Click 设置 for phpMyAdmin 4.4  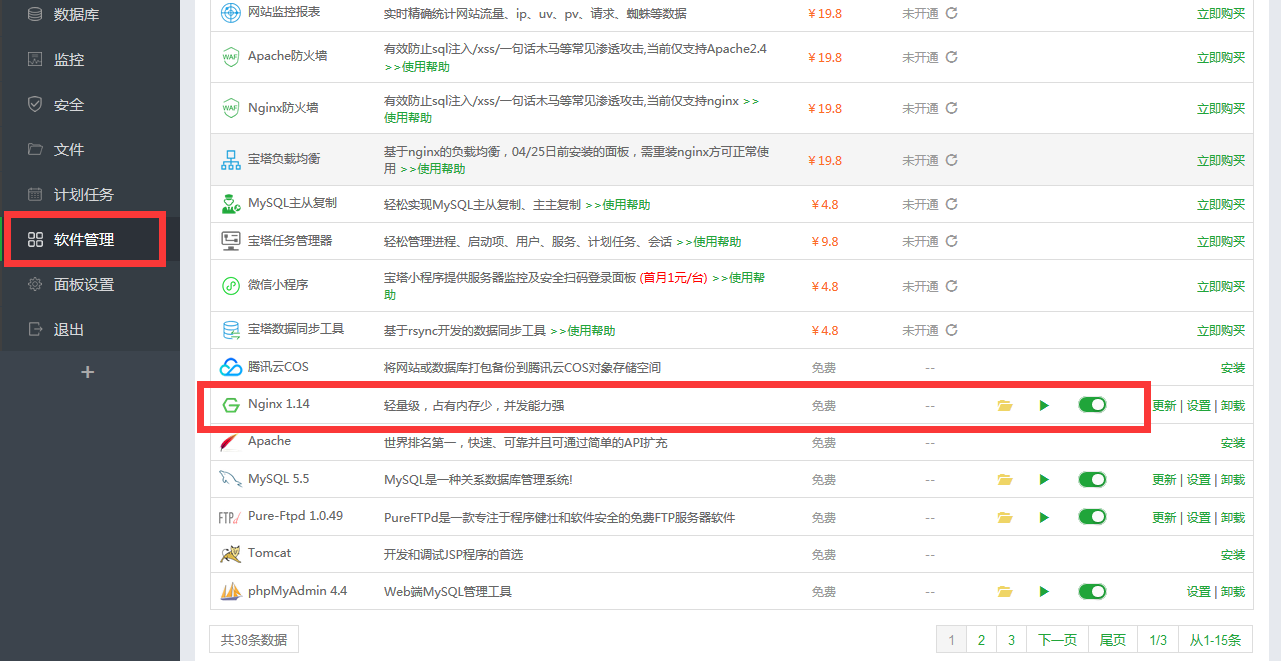[x=1198, y=592]
